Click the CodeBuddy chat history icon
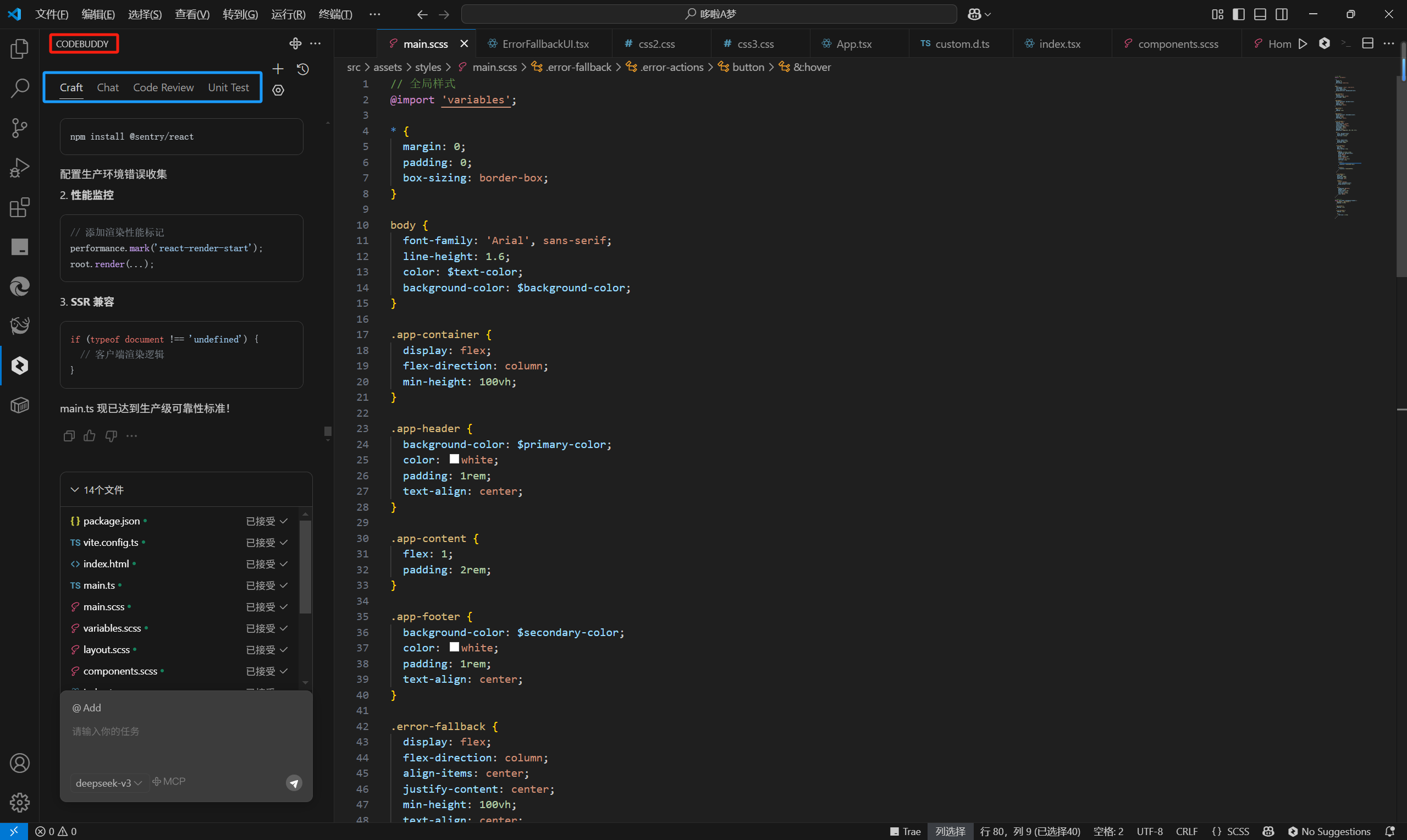The image size is (1407, 840). 303,69
